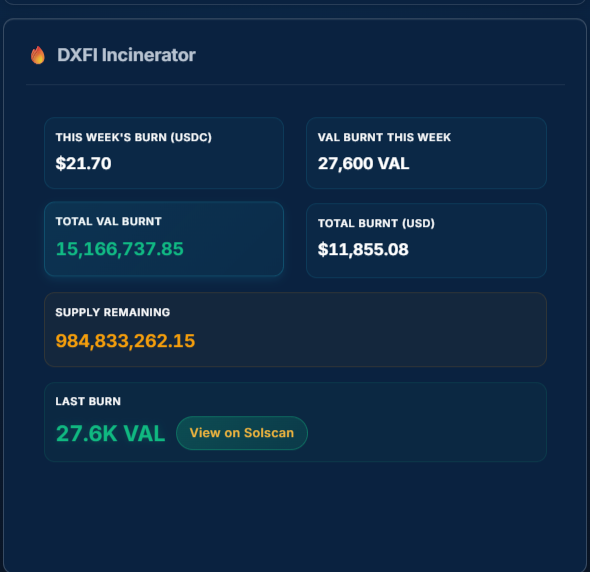Image resolution: width=590 pixels, height=572 pixels.
Task: Select the 27.6K VAL last burn amount
Action: click(111, 434)
